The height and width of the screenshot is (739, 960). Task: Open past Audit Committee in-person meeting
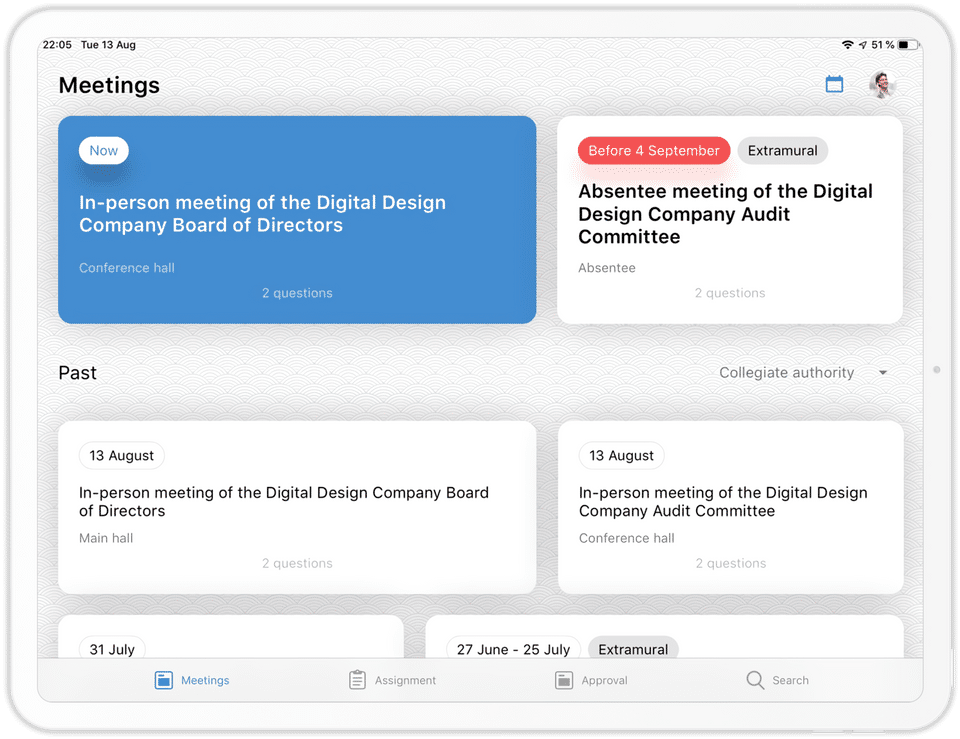point(730,506)
